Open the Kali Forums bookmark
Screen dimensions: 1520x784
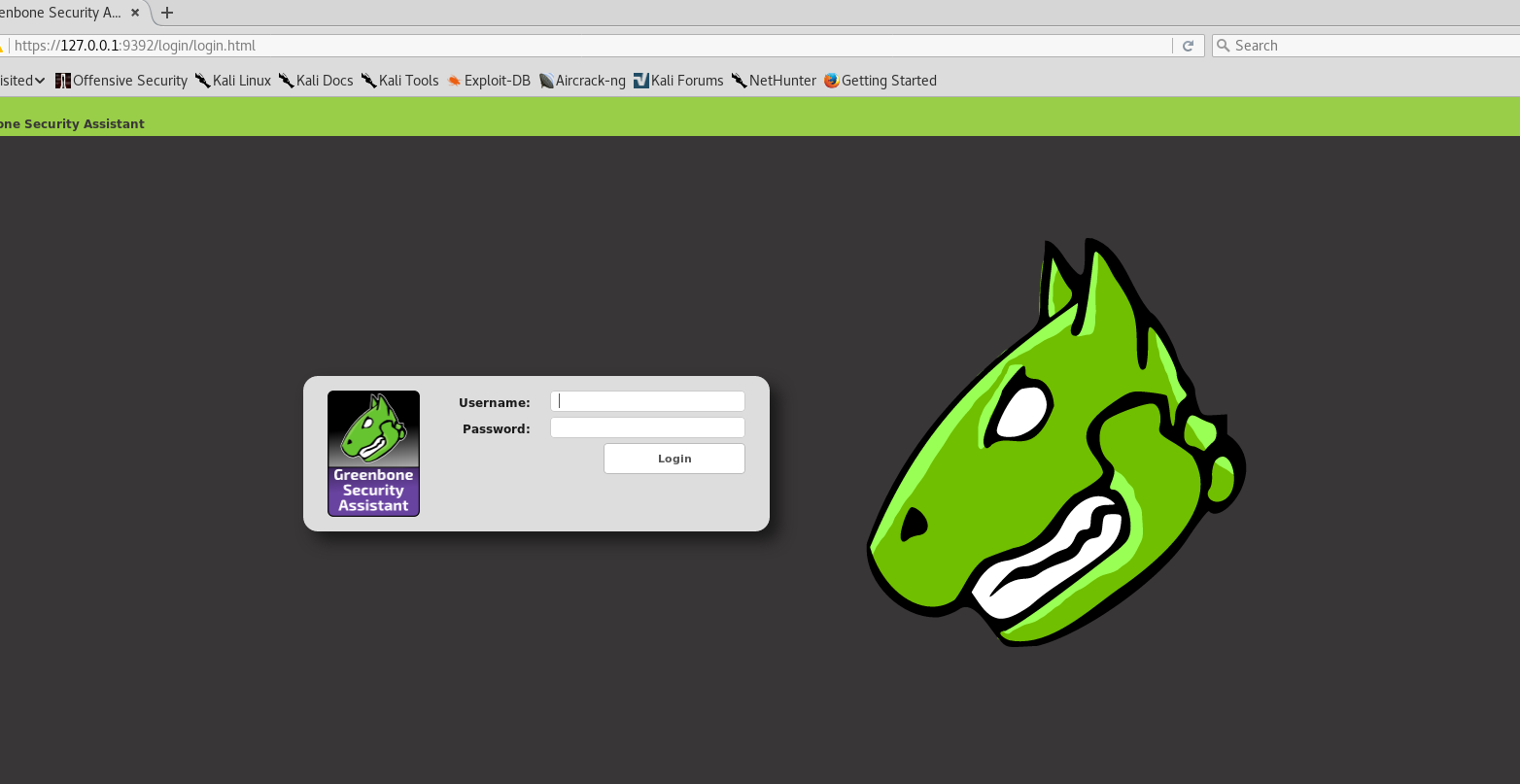click(x=678, y=81)
